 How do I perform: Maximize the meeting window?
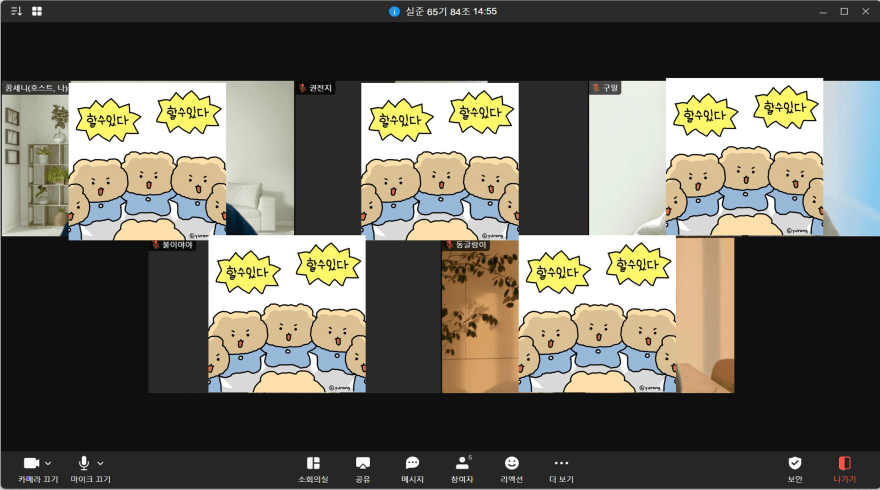click(844, 12)
